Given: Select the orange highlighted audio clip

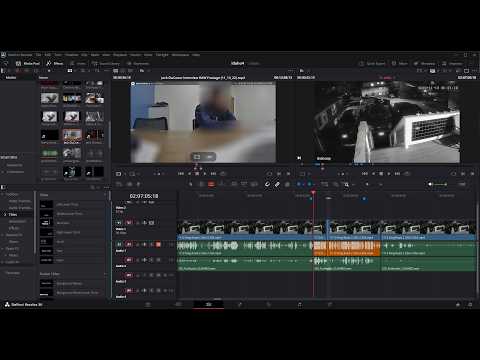Looking at the screenshot, I should [x=347, y=248].
